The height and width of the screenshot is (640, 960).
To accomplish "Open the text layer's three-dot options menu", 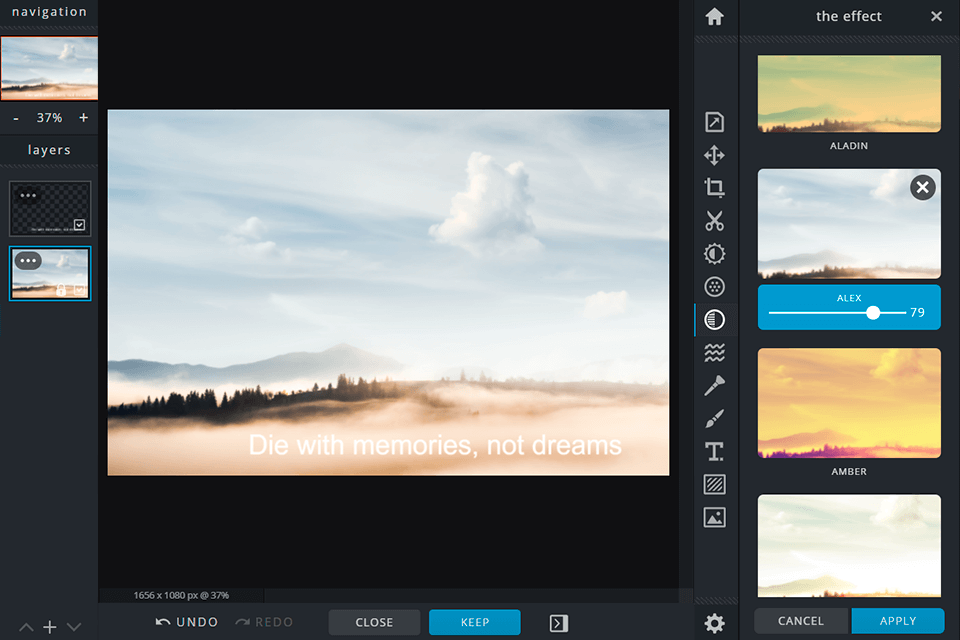I will (28, 196).
